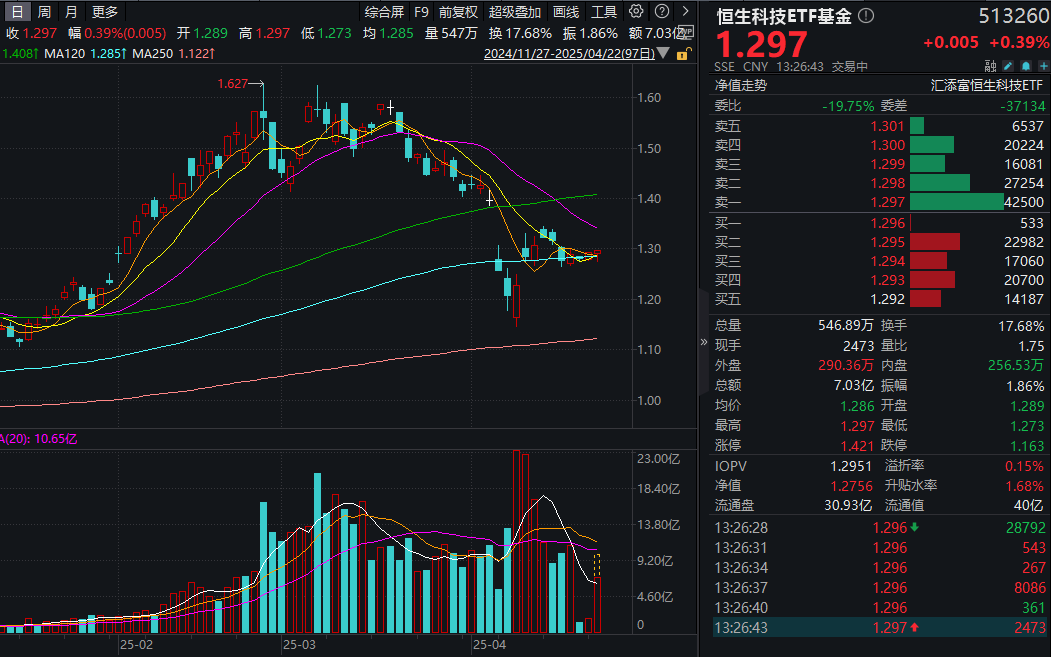Set a price alert via the bell icon
The image size is (1051, 657).
tap(1026, 64)
